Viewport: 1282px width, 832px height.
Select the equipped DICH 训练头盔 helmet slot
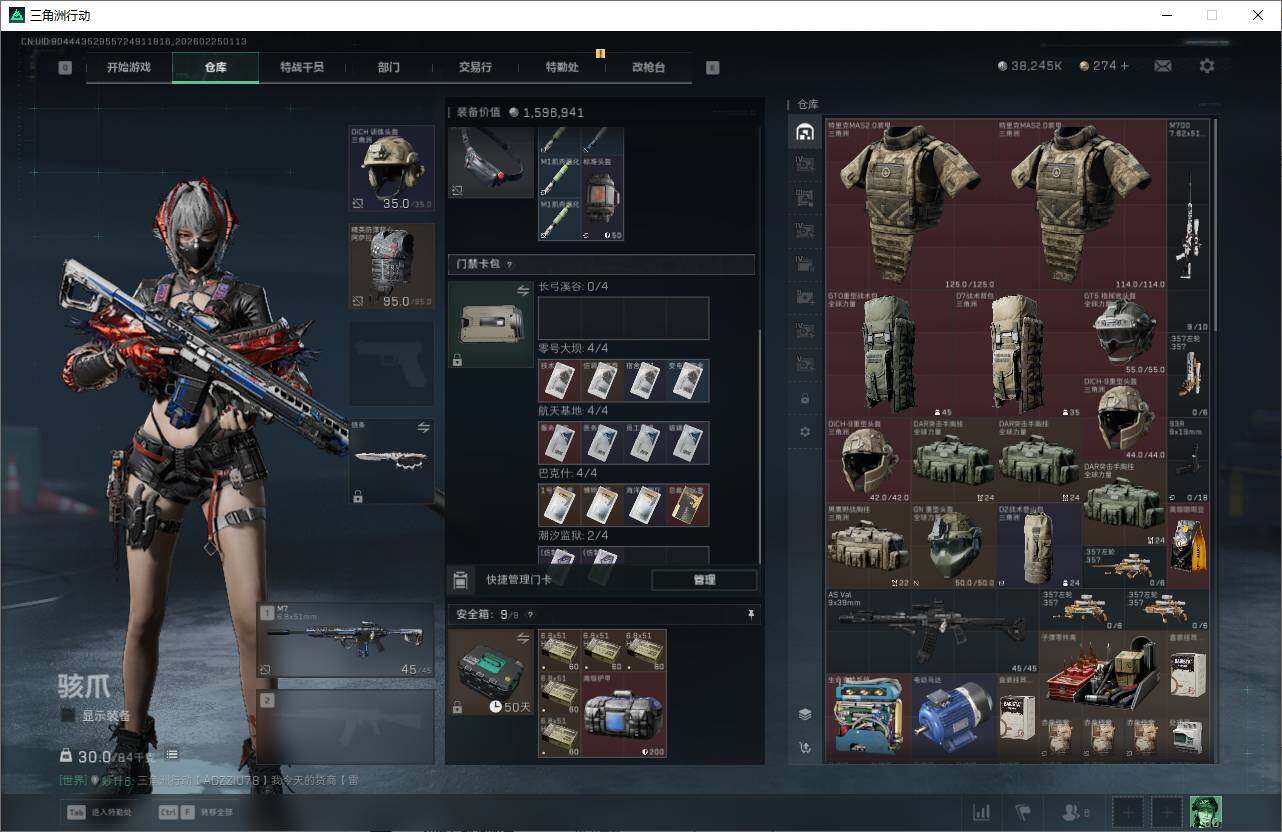coord(391,169)
